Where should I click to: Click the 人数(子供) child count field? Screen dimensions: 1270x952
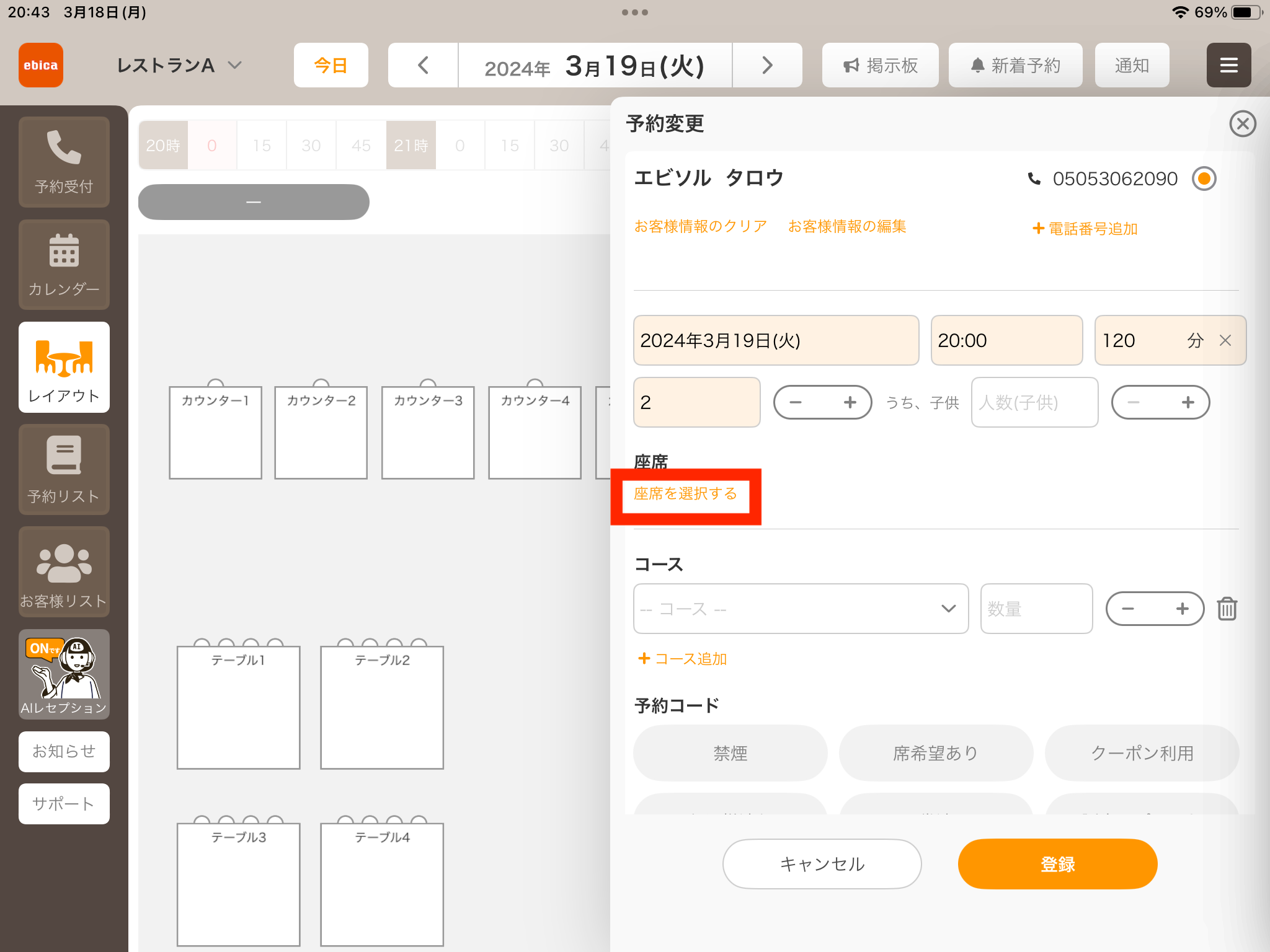(x=1035, y=402)
